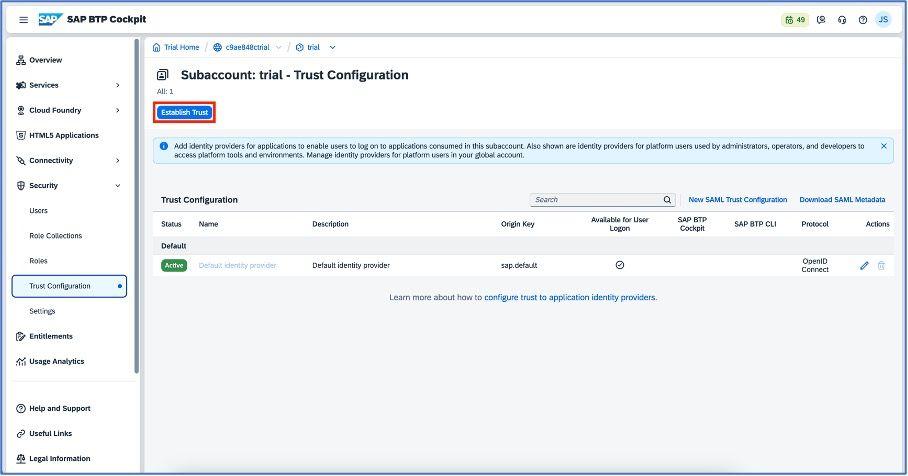
Task: Close the information message strip
Action: (x=884, y=146)
